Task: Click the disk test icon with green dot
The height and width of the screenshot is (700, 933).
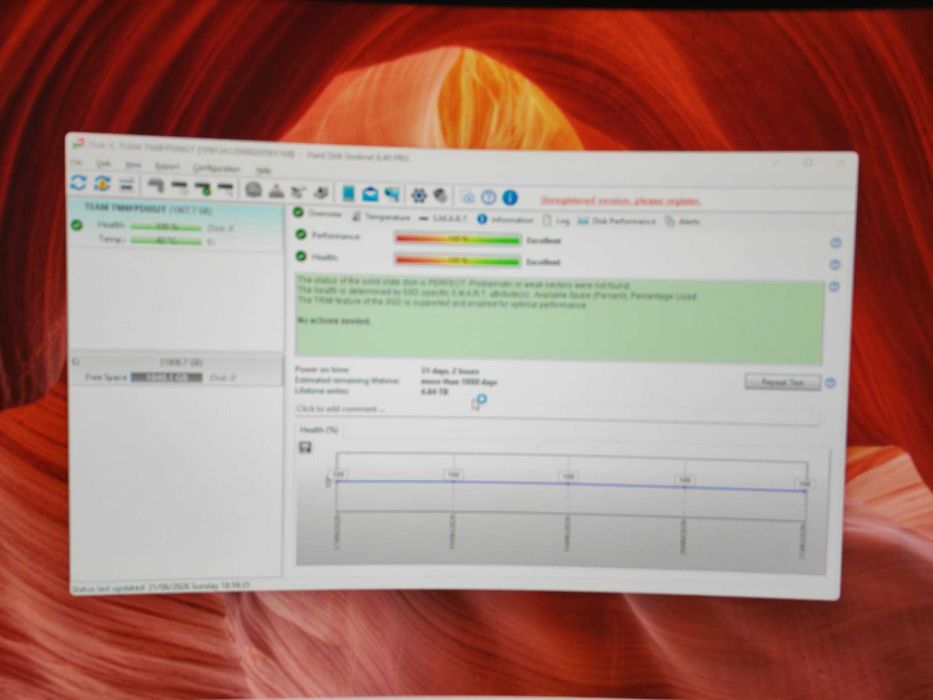Action: 203,189
